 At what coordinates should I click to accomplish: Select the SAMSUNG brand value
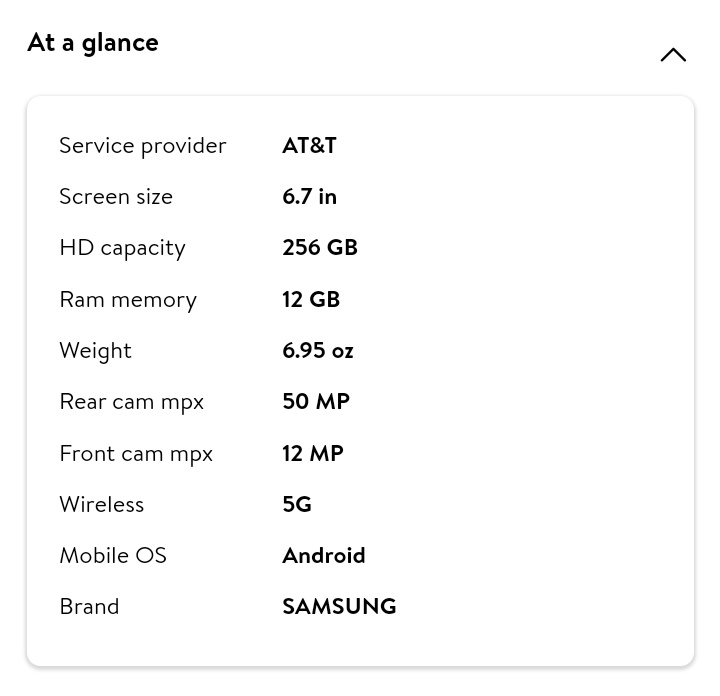tap(339, 606)
